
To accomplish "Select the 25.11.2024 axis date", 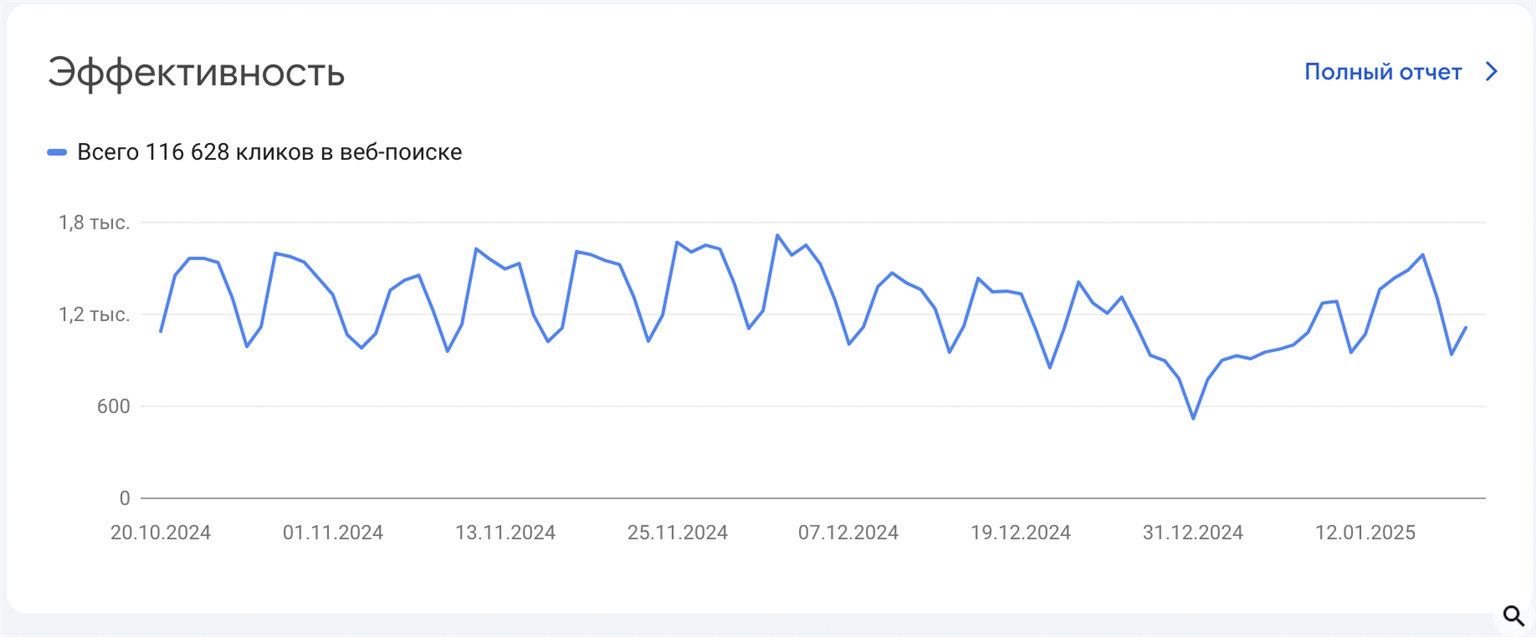I will click(x=677, y=532).
